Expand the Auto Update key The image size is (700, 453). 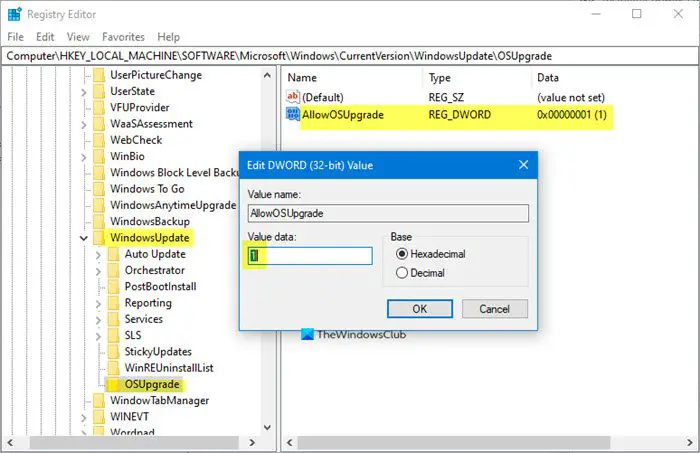[x=98, y=255]
